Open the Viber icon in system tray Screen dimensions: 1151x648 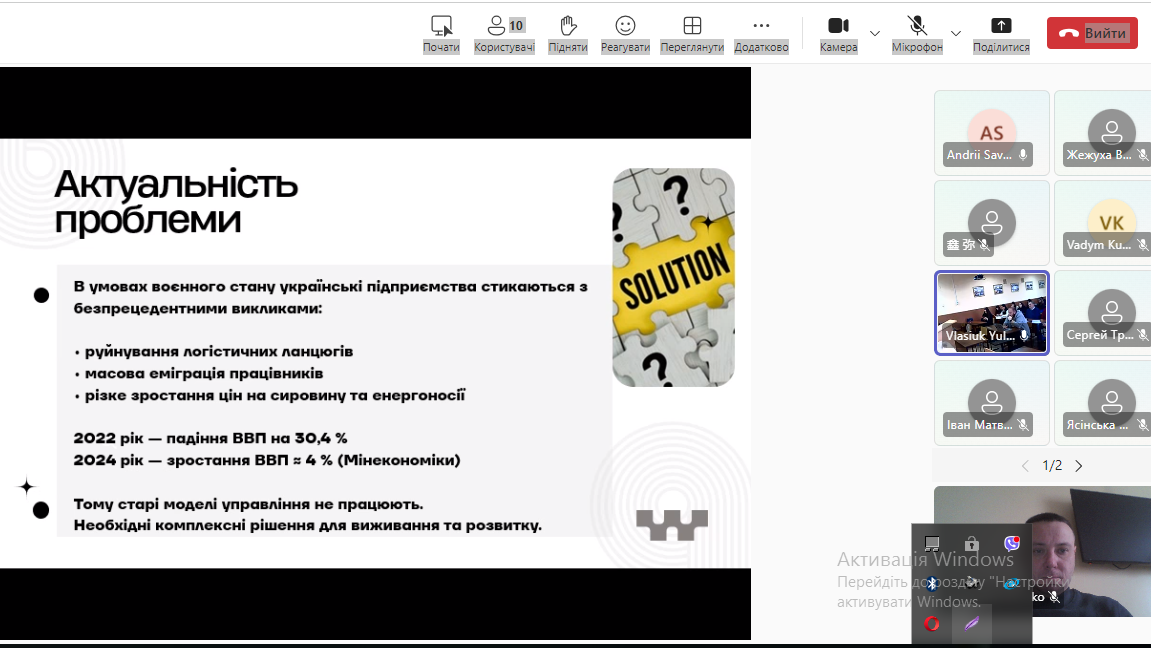(1012, 543)
